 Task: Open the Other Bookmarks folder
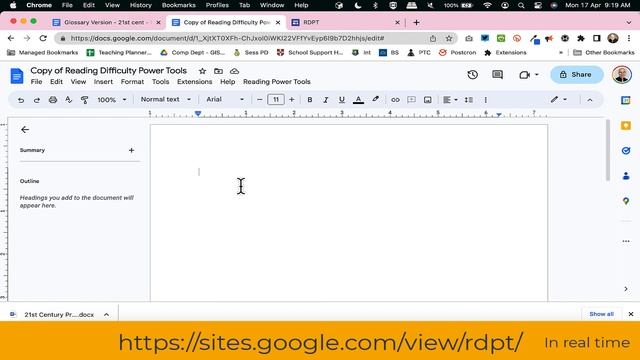[x=604, y=53]
